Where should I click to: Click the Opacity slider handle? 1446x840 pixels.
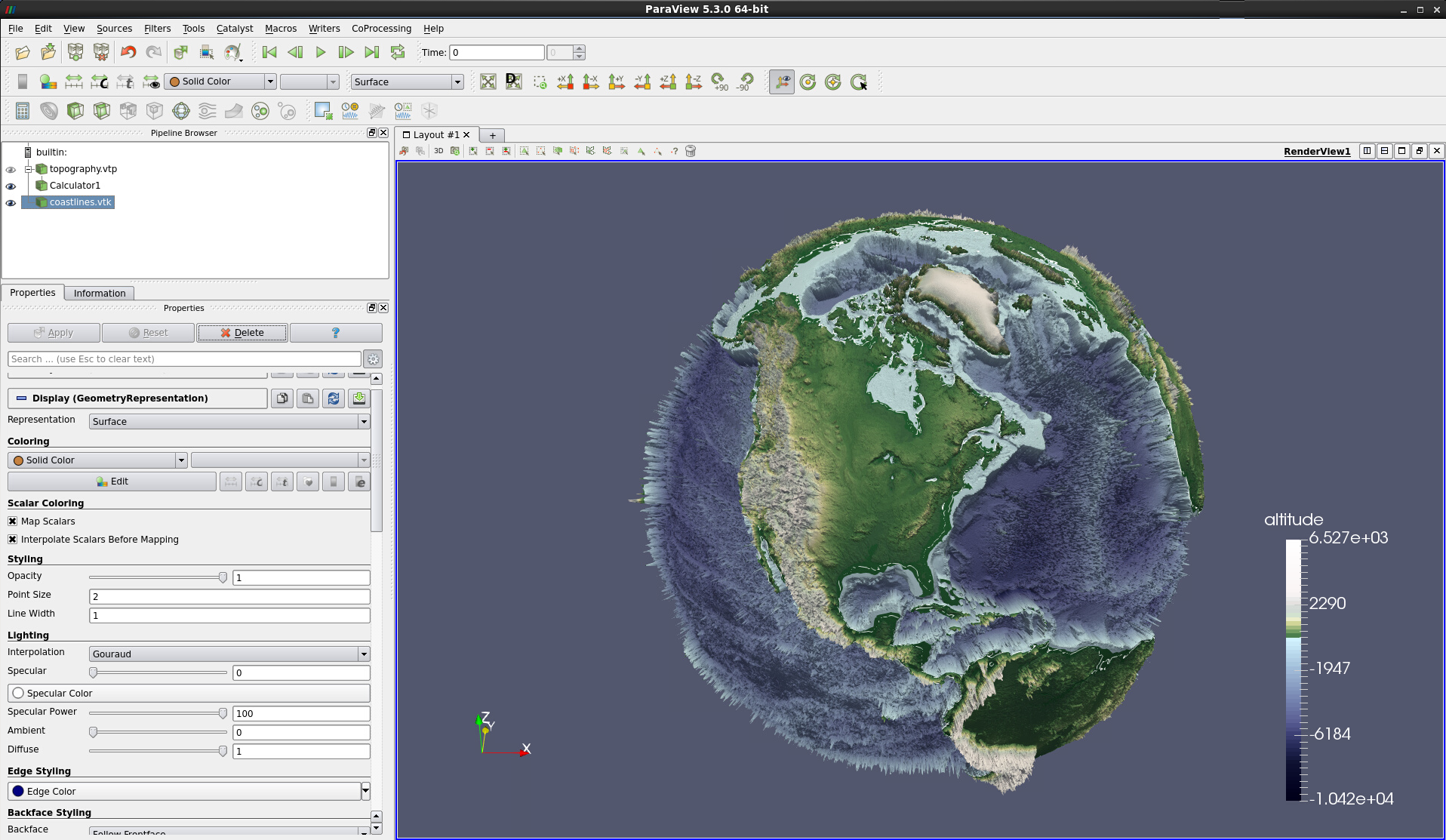(223, 577)
